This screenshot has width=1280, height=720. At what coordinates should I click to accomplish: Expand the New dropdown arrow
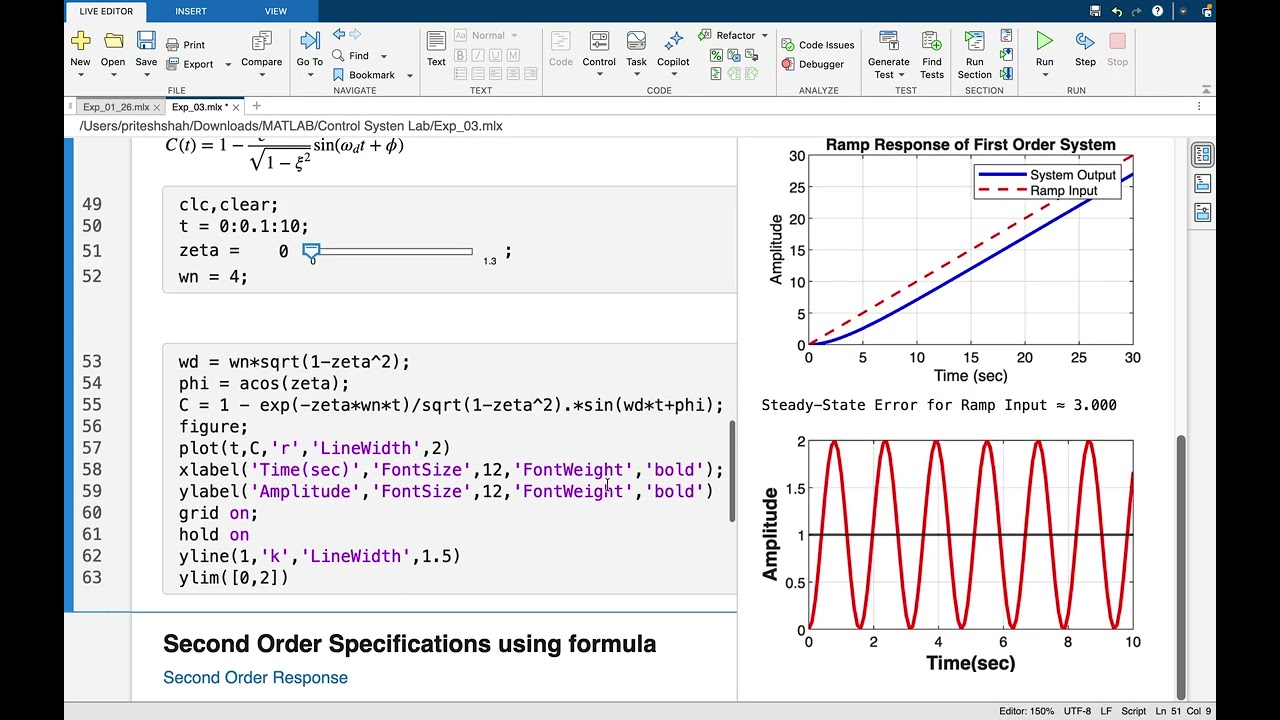(80, 75)
